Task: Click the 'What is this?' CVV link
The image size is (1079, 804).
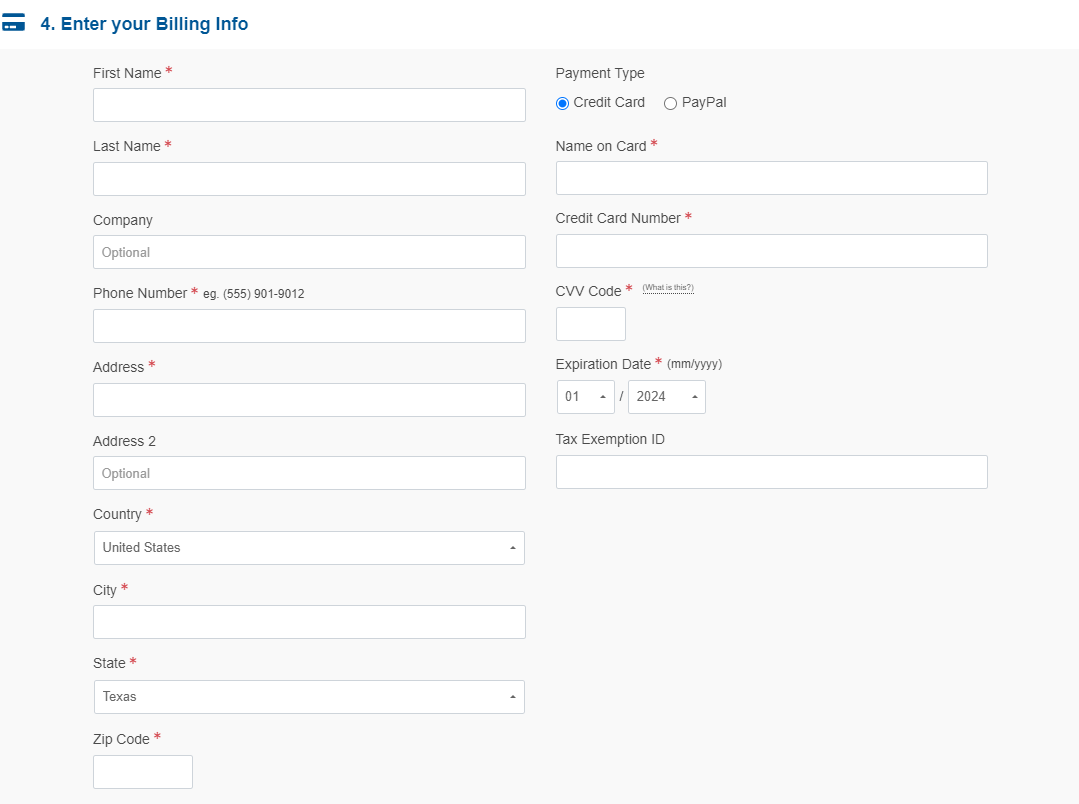Action: click(x=668, y=288)
